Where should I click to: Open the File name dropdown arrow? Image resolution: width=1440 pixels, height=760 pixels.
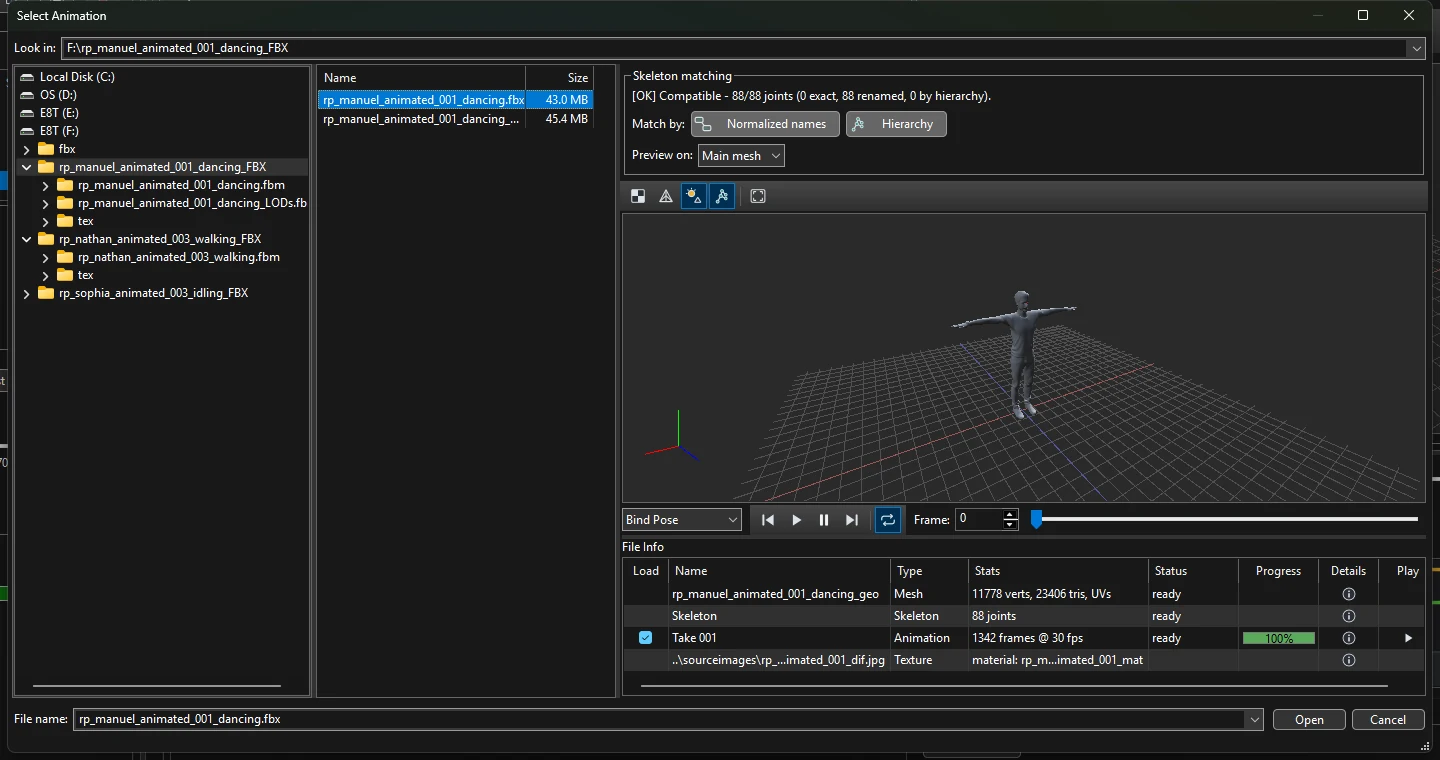(1254, 719)
